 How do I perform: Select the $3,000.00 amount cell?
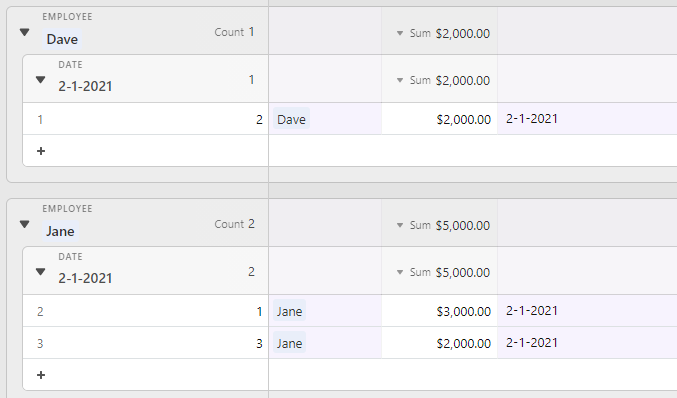coord(440,311)
